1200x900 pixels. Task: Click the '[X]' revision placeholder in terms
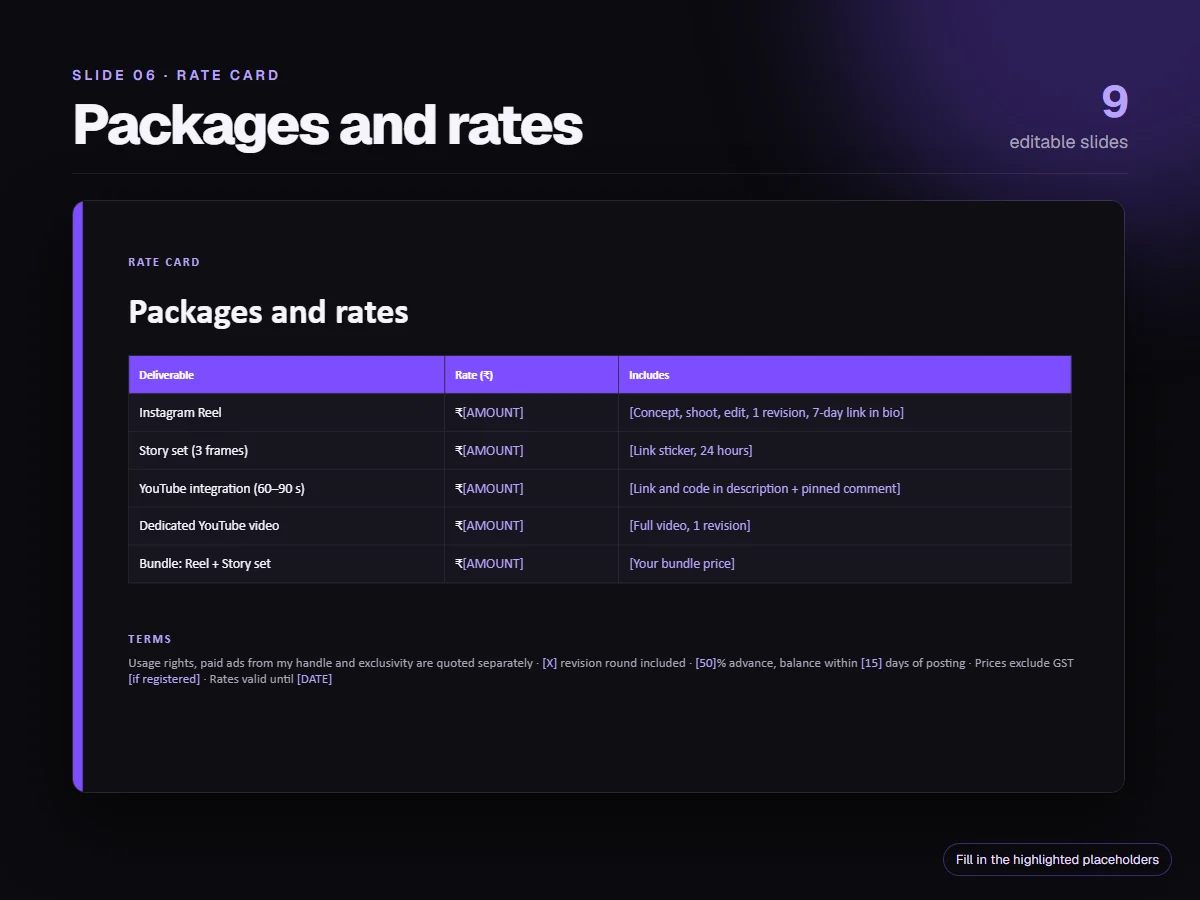pyautogui.click(x=550, y=663)
